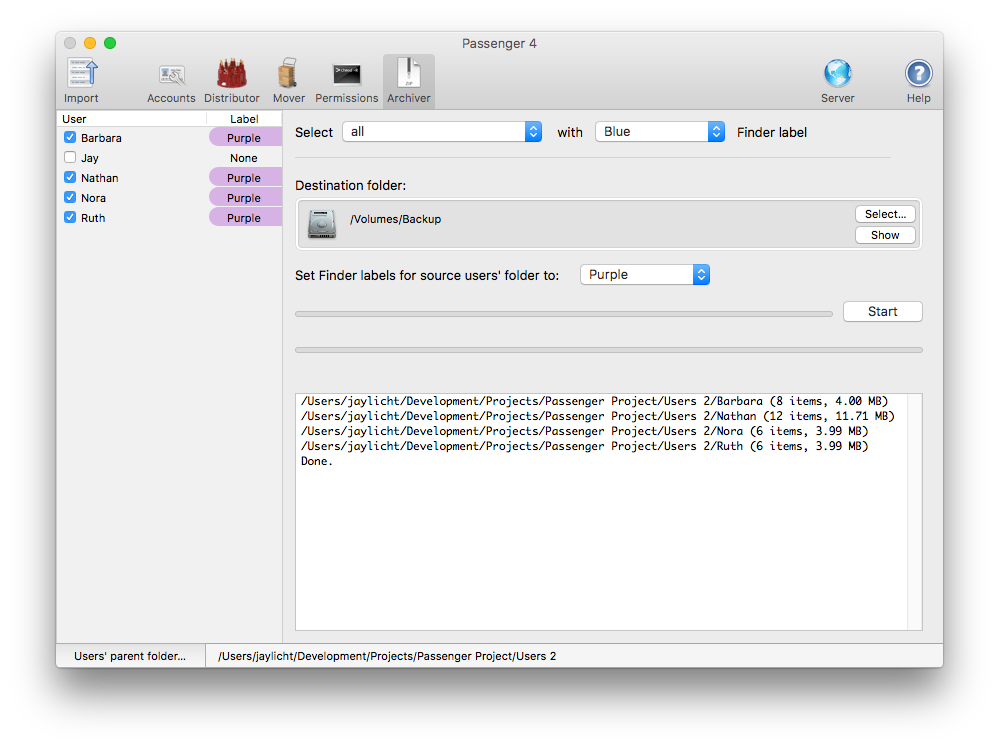The height and width of the screenshot is (748, 999).
Task: Click the Backup hard drive icon
Action: click(322, 224)
